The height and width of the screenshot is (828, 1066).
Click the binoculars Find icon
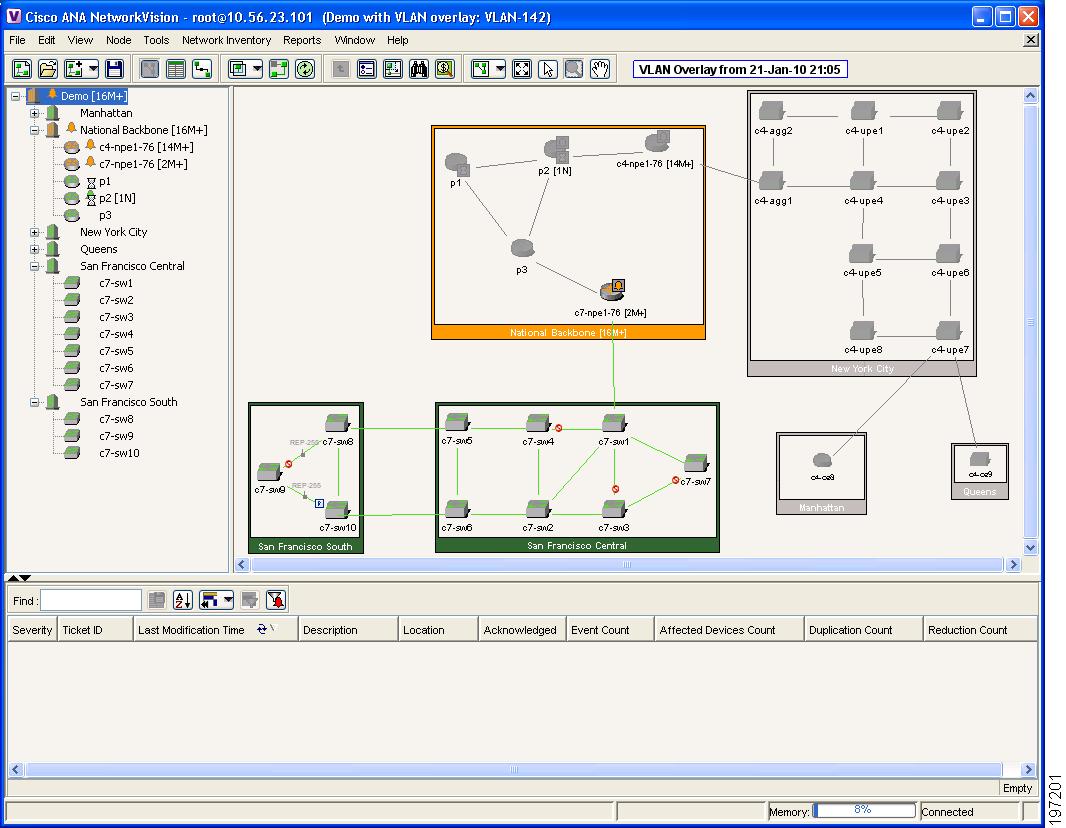418,69
